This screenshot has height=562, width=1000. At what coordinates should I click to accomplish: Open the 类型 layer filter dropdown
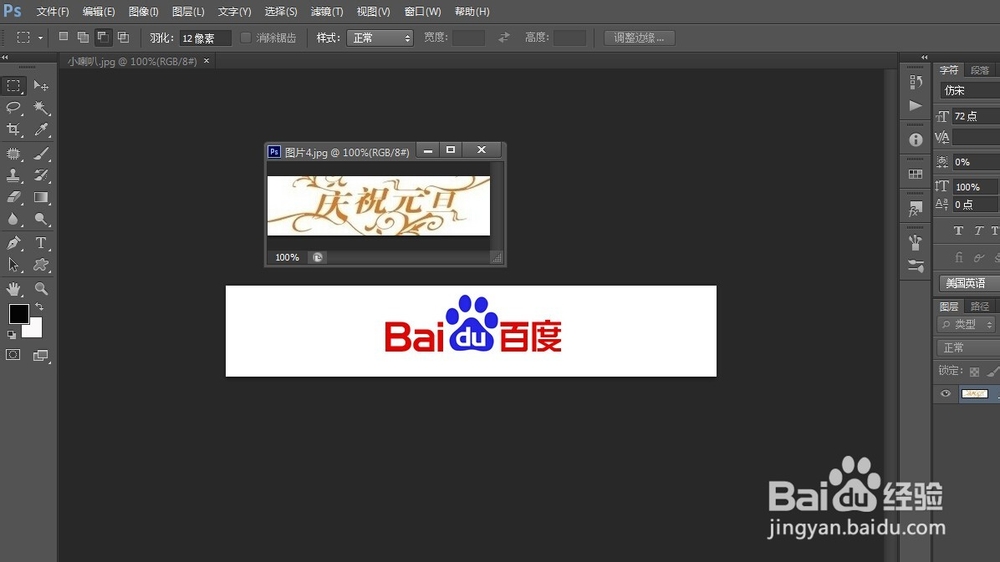click(x=966, y=325)
